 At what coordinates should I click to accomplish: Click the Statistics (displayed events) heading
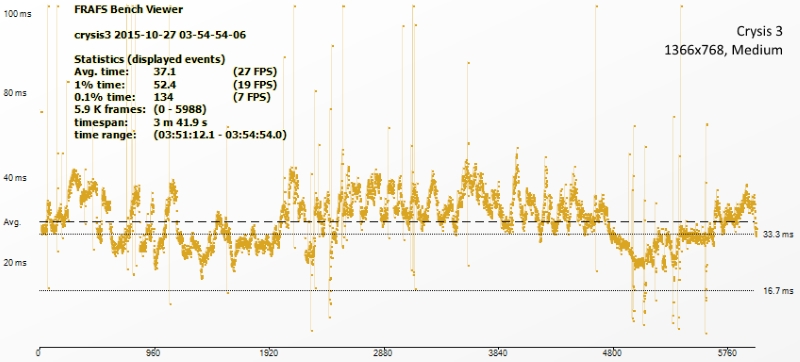pos(149,59)
